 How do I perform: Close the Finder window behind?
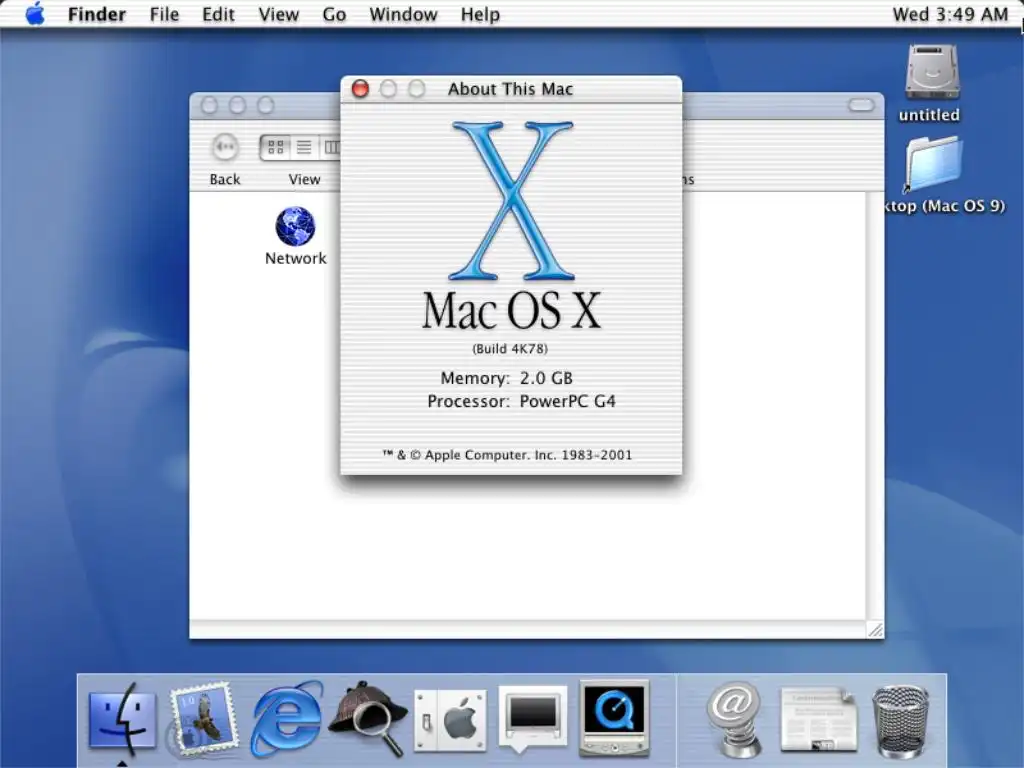pos(209,105)
